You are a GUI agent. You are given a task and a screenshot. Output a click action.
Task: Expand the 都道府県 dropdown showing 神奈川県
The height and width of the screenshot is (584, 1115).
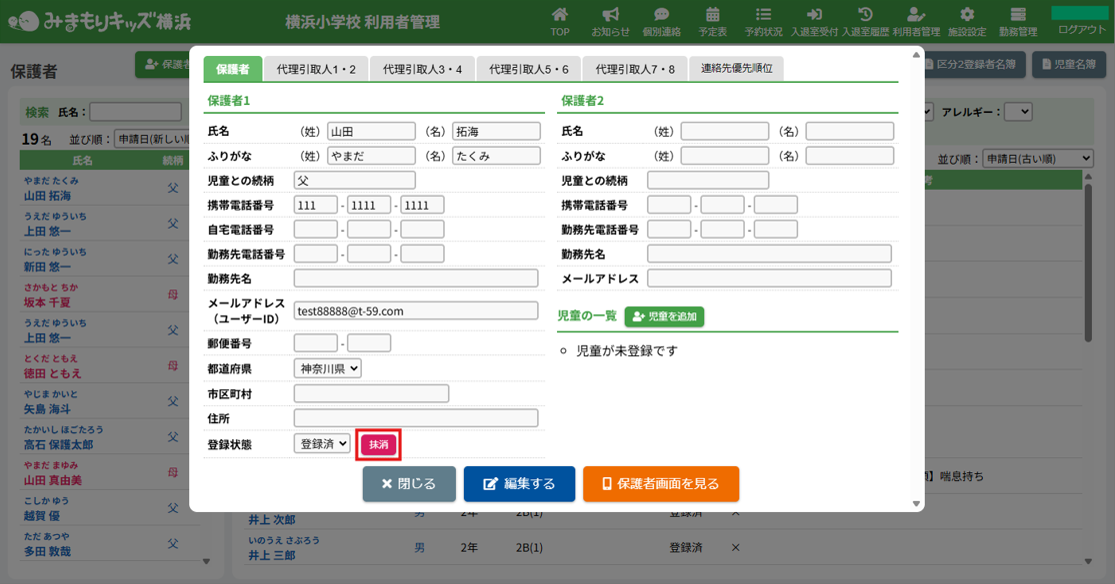[x=327, y=368]
